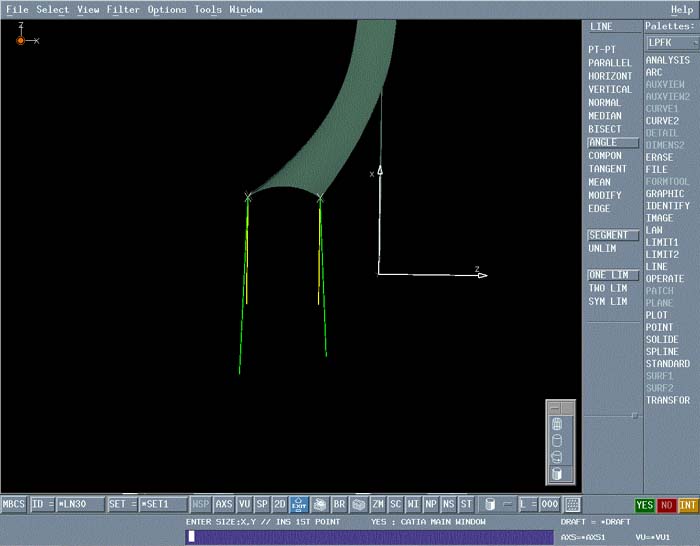Open the Filter menu
Image resolution: width=700 pixels, height=546 pixels.
coord(123,9)
